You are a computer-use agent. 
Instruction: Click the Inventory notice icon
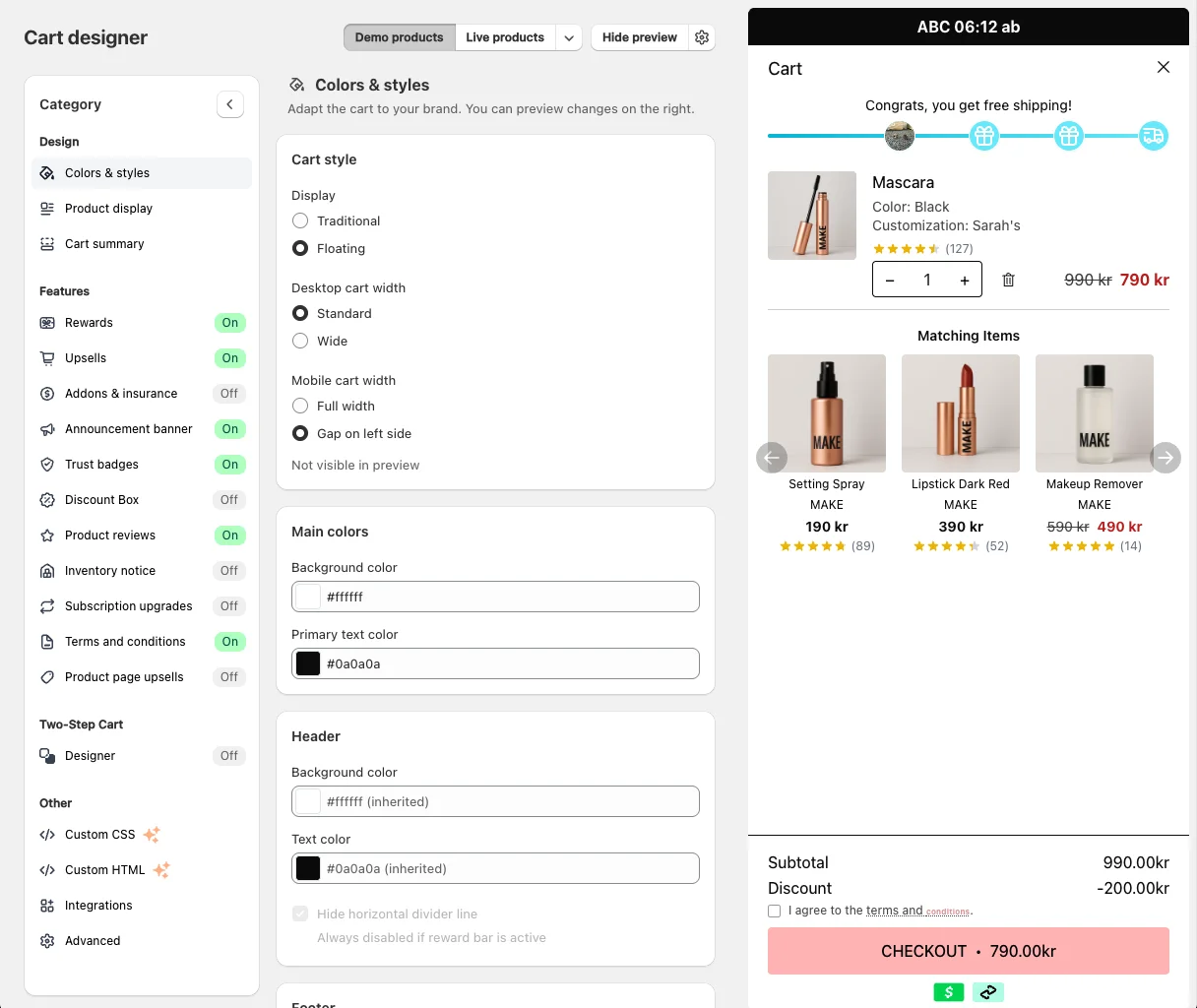pyautogui.click(x=47, y=571)
